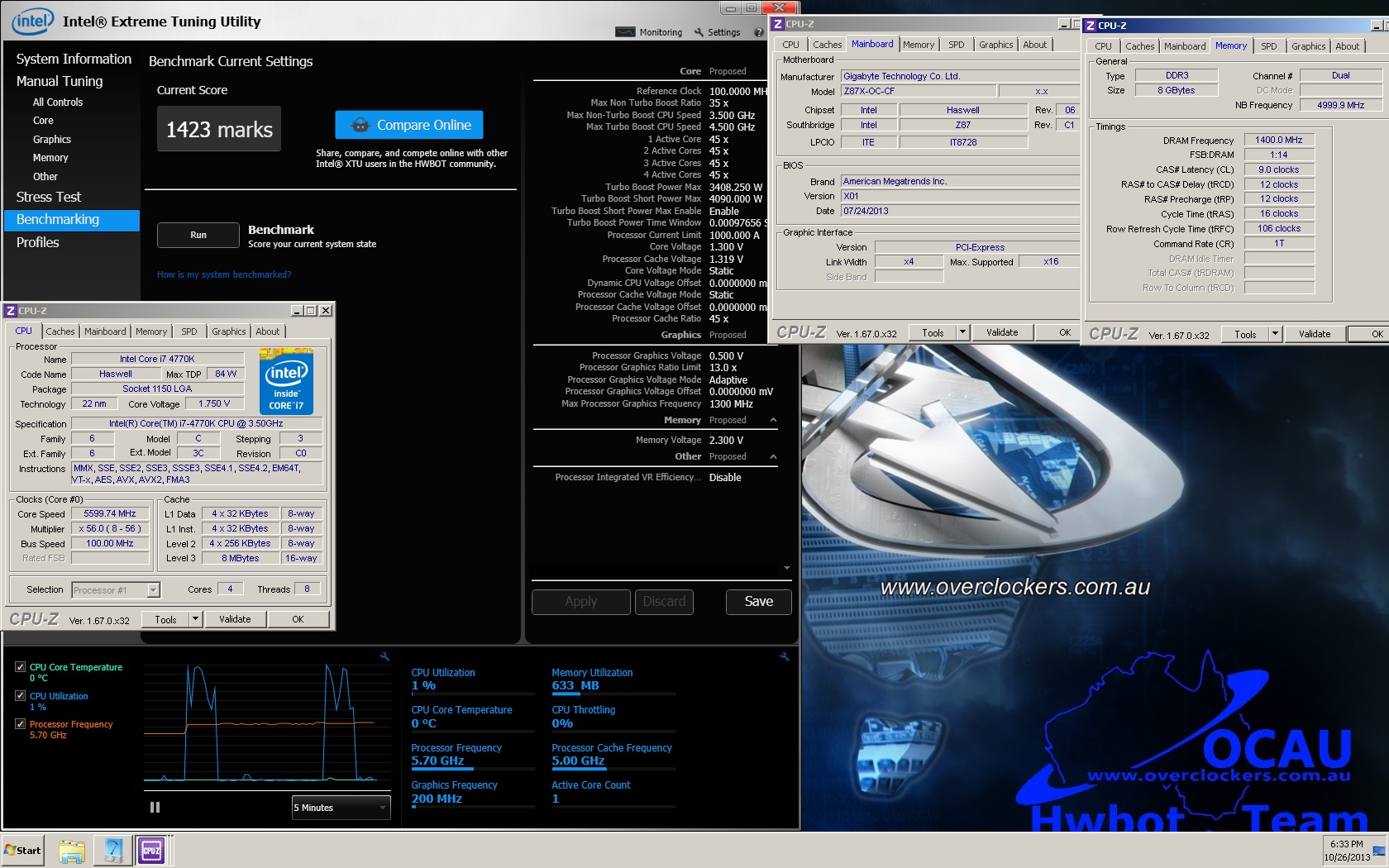Click the Tools button in CPU-Z CPU window

[x=165, y=619]
